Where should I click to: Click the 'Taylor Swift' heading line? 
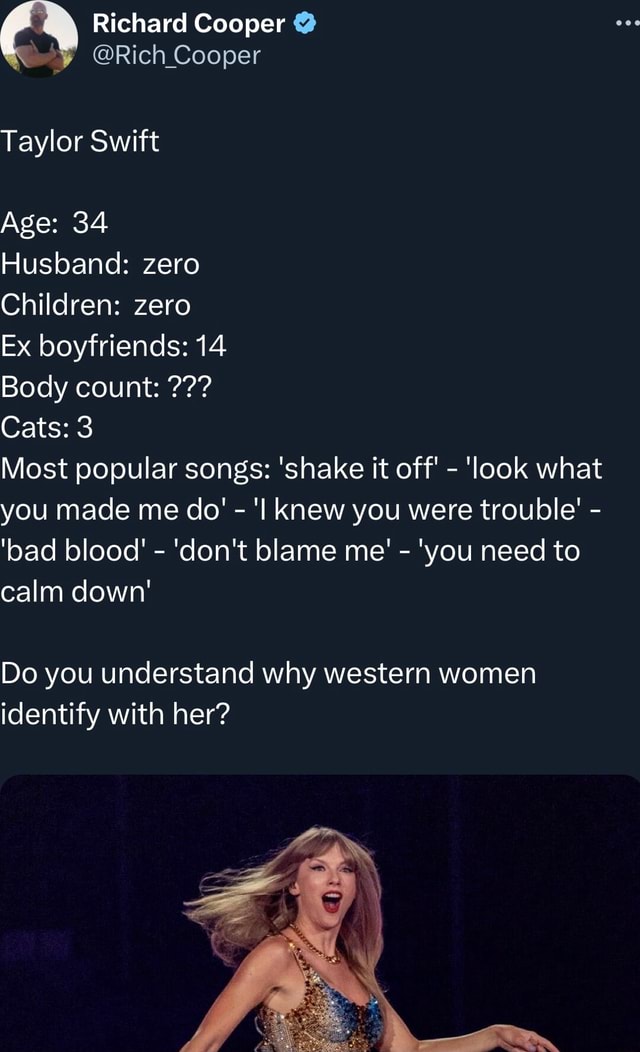[x=80, y=141]
